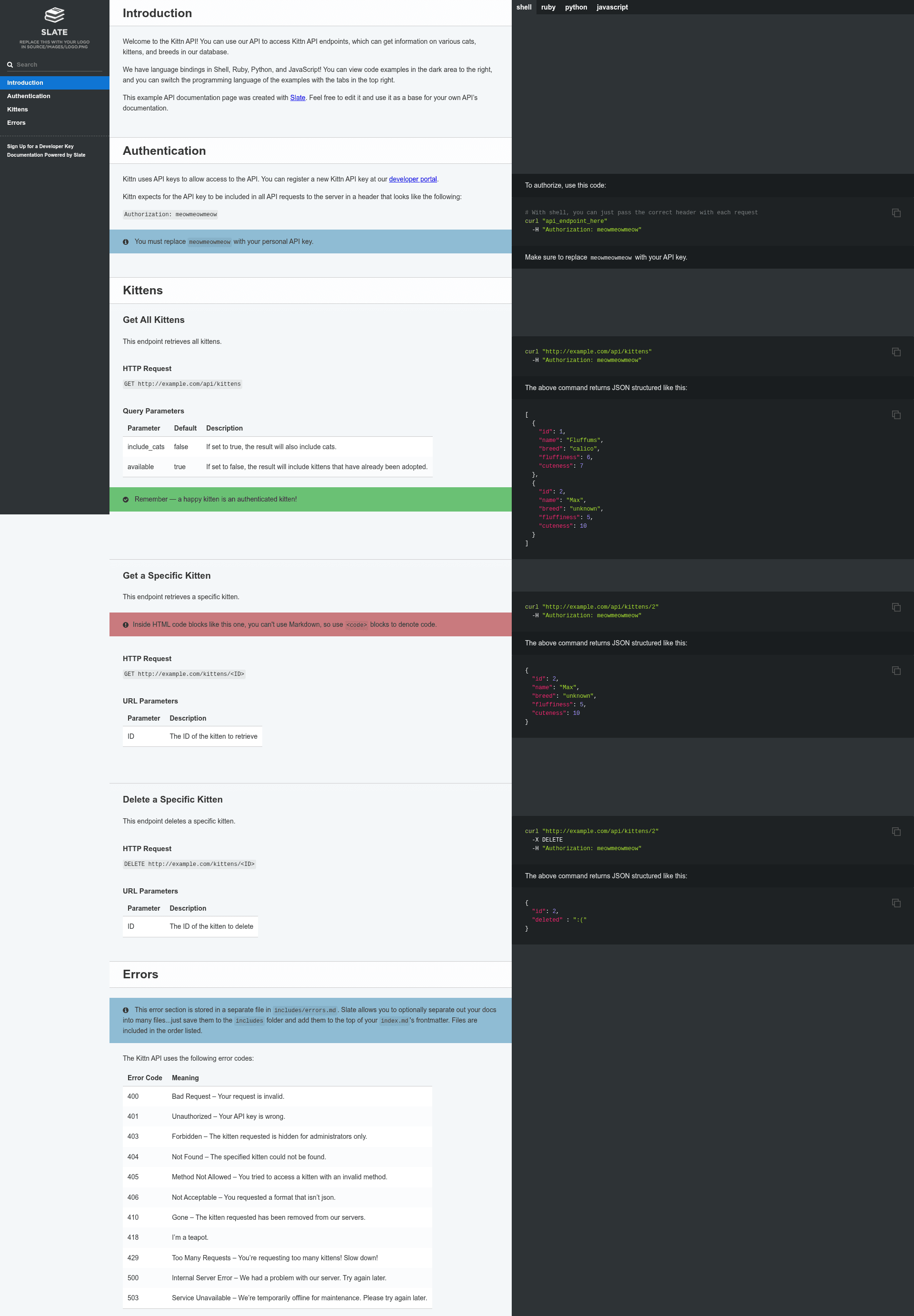The image size is (914, 1316).
Task: Click Delete a Specific Kitten heading
Action: pyautogui.click(x=172, y=799)
